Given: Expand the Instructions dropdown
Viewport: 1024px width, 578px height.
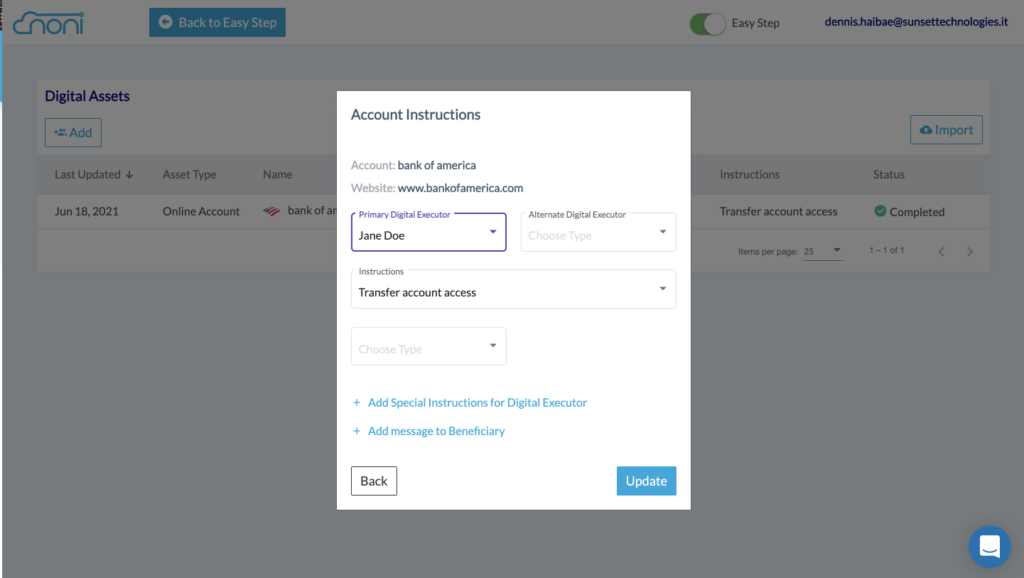Looking at the screenshot, I should 513,289.
